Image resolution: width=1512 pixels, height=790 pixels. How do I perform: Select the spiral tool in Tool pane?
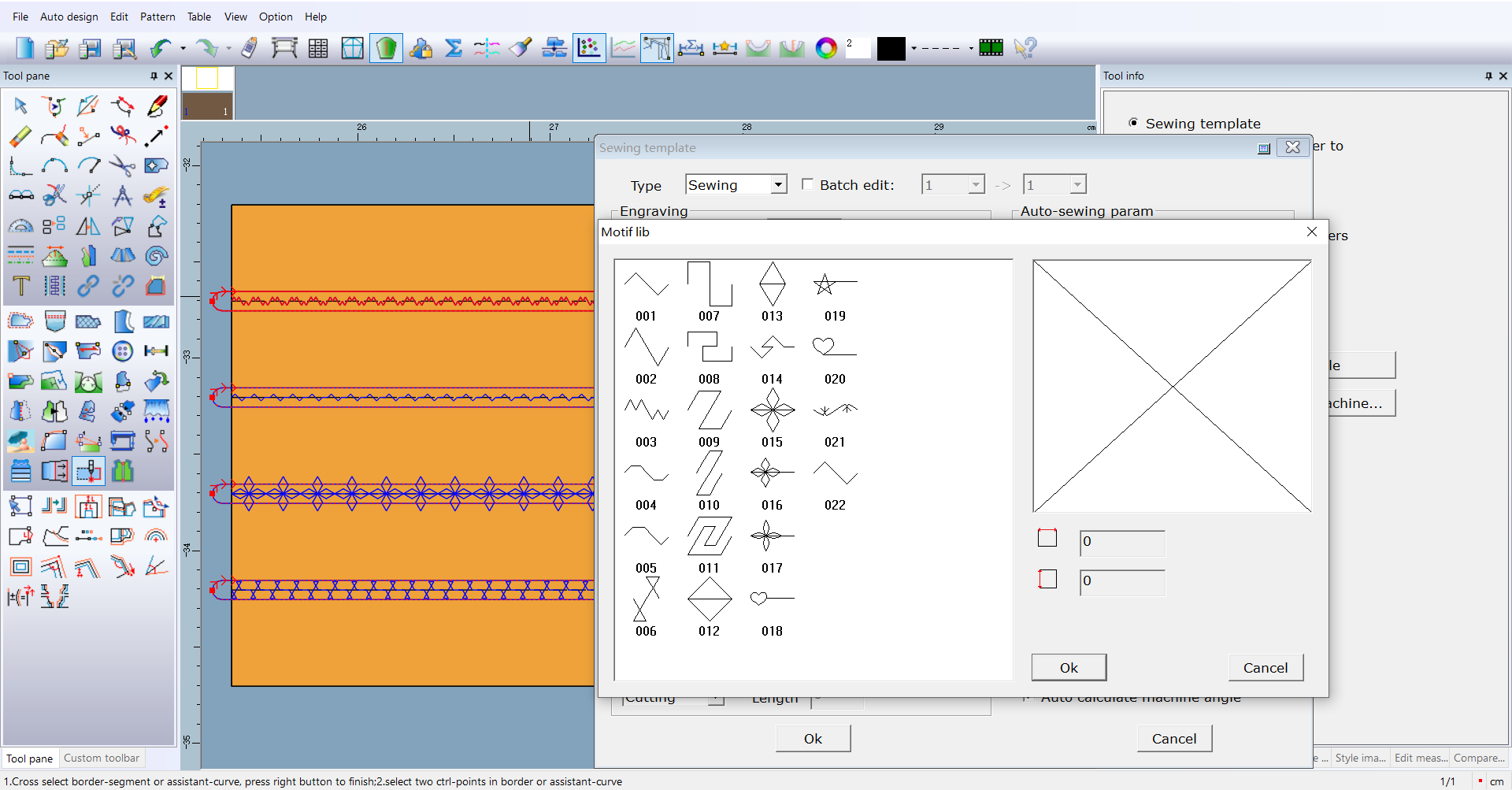(x=157, y=255)
